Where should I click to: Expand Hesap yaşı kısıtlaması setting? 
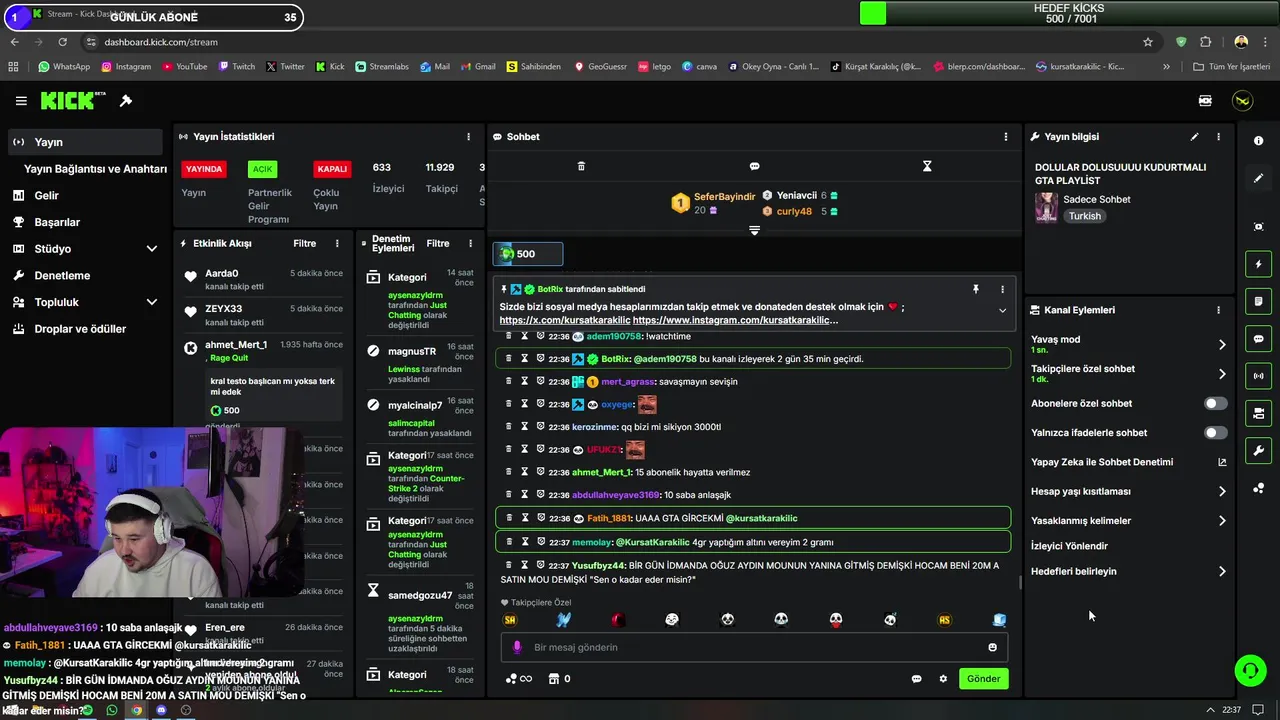point(1222,492)
